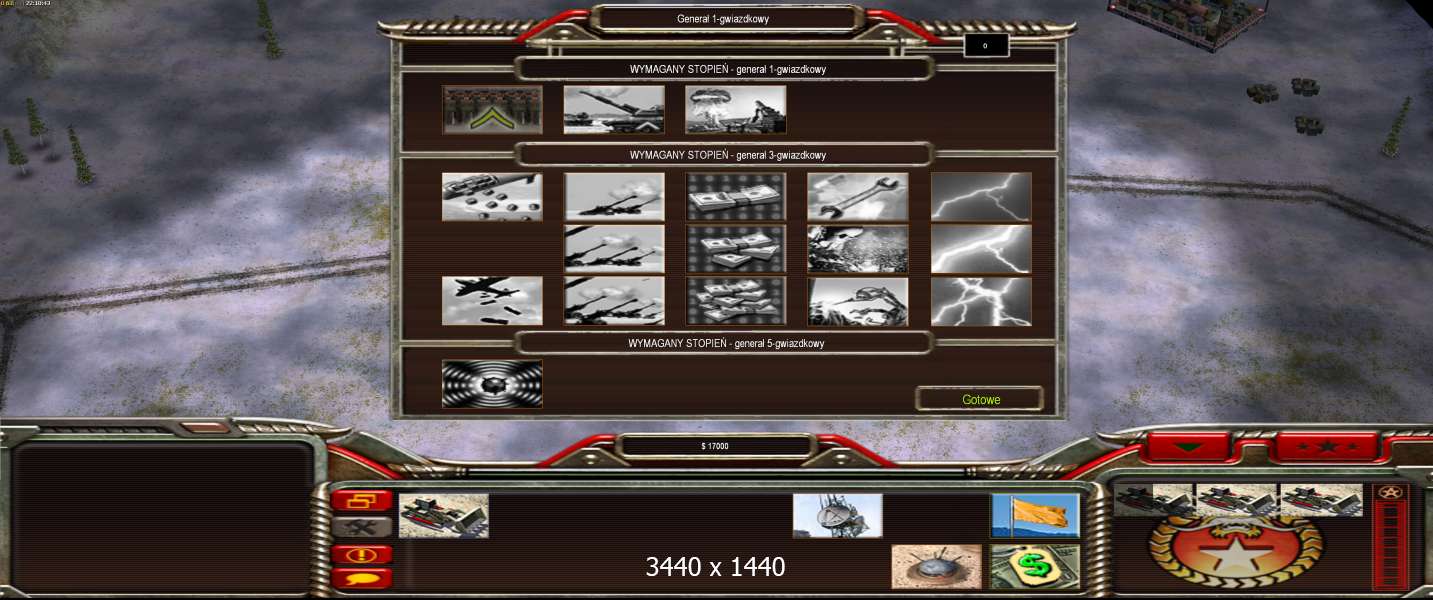Click header WYMAGANY STOPIEŃ general 3-gwiazdkowy
The height and width of the screenshot is (600, 1433).
[727, 155]
